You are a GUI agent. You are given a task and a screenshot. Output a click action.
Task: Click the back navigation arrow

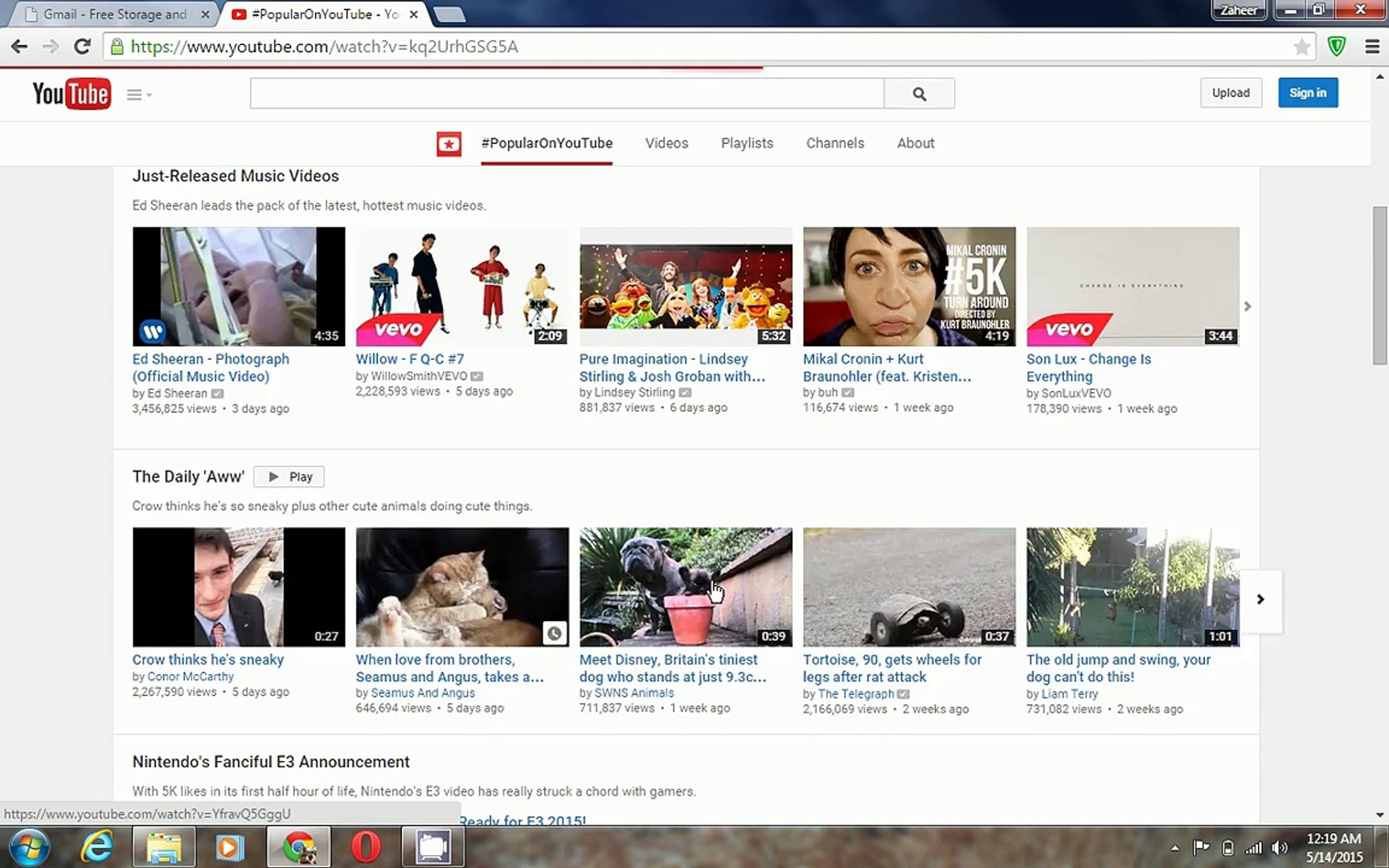click(18, 46)
